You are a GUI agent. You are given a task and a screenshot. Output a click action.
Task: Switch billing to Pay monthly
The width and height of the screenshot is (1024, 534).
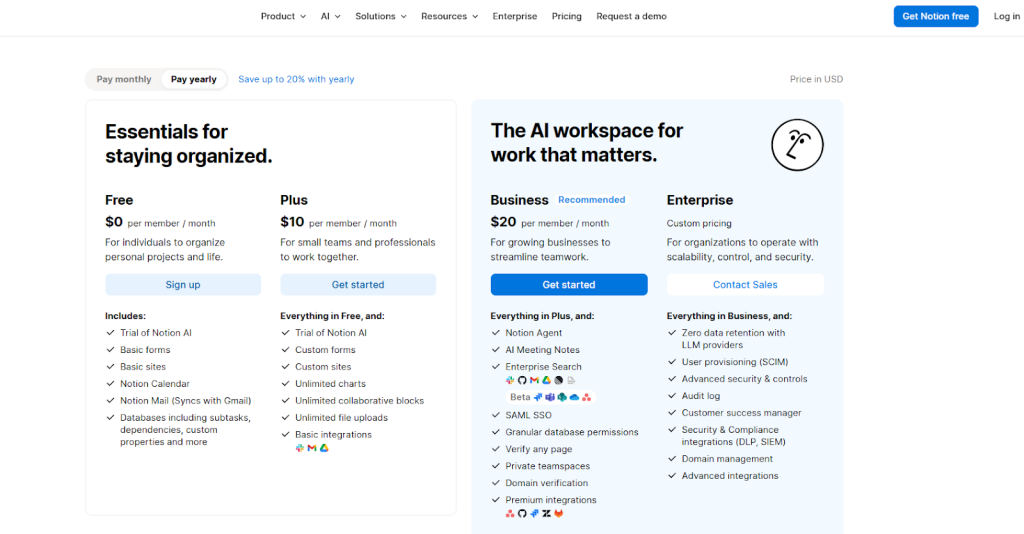(124, 79)
